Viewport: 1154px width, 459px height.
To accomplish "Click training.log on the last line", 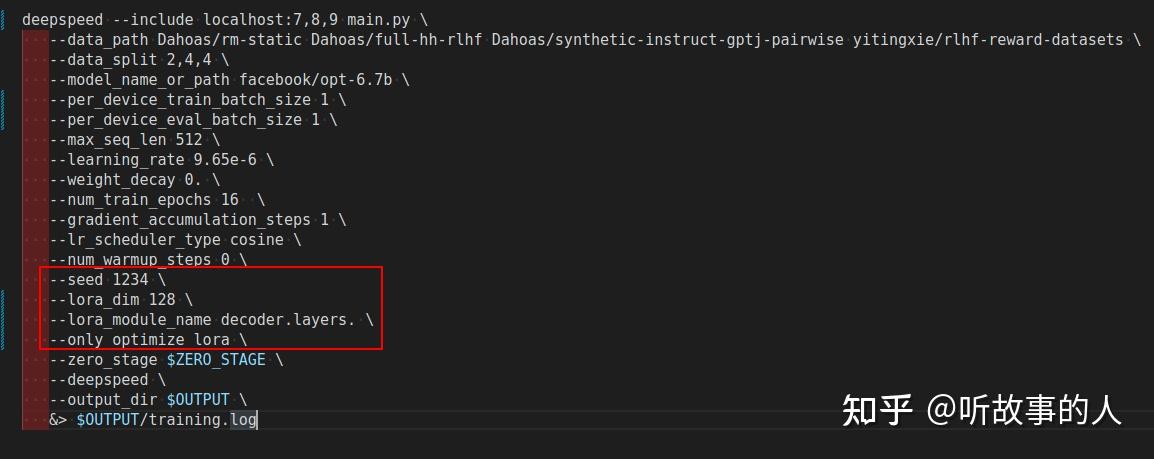I will (x=202, y=419).
